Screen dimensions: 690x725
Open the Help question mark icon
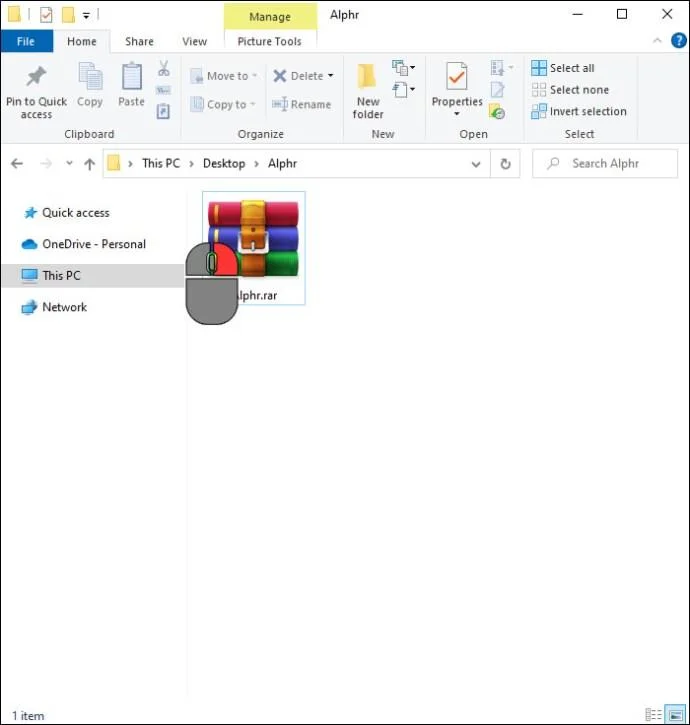click(x=678, y=41)
